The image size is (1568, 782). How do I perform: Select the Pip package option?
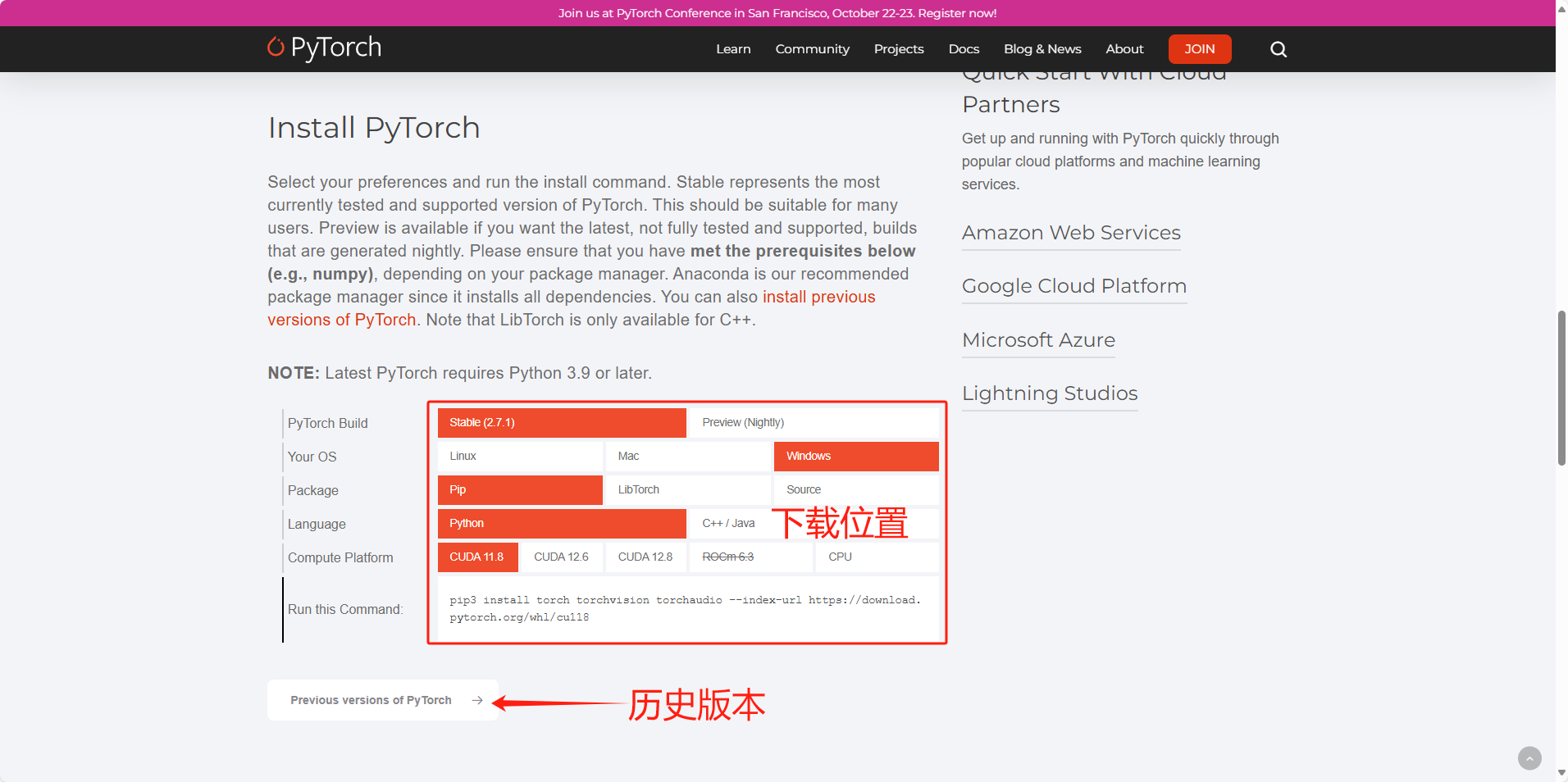pyautogui.click(x=520, y=490)
